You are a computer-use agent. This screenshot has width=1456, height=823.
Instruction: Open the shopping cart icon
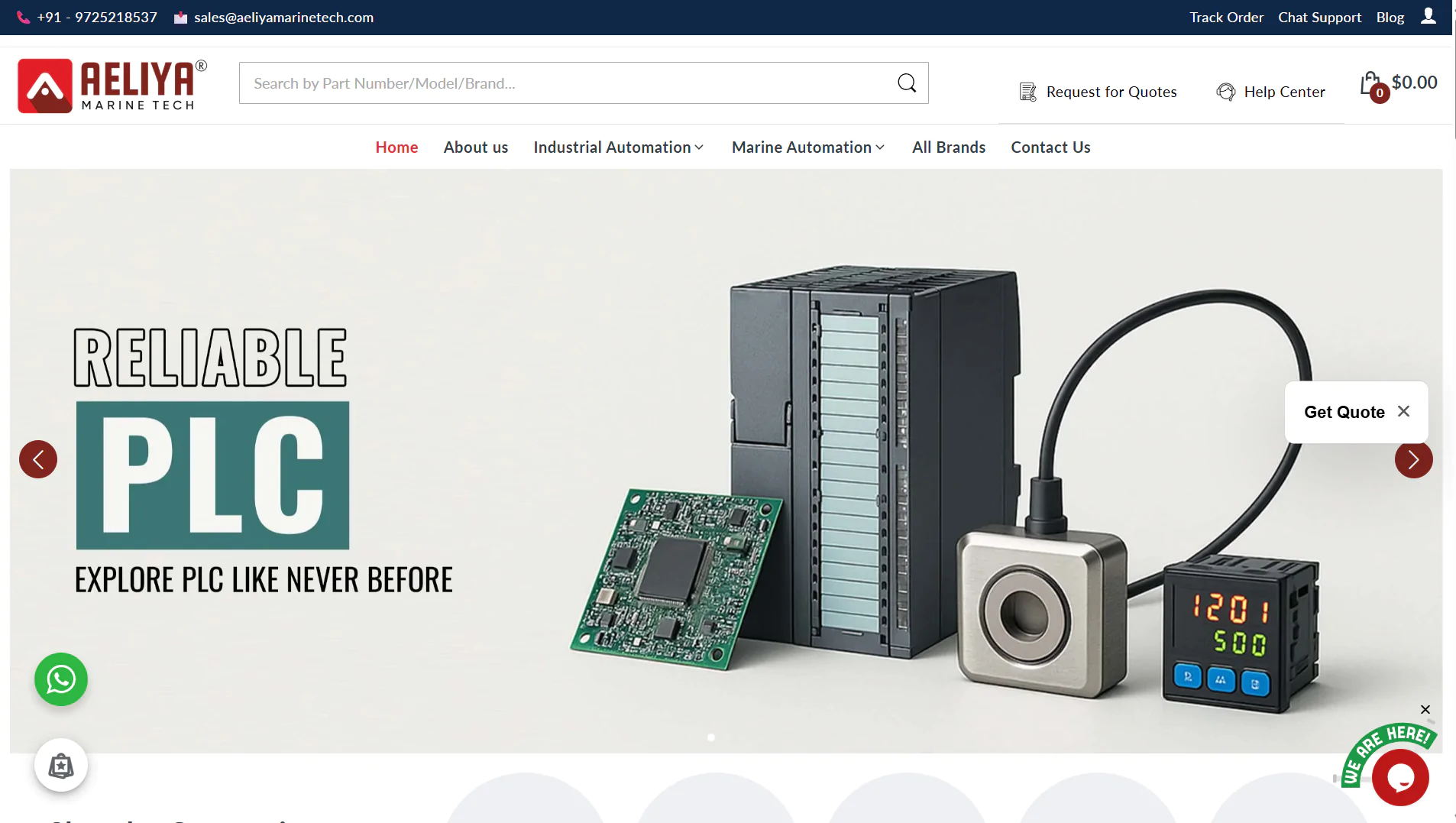(x=1370, y=83)
